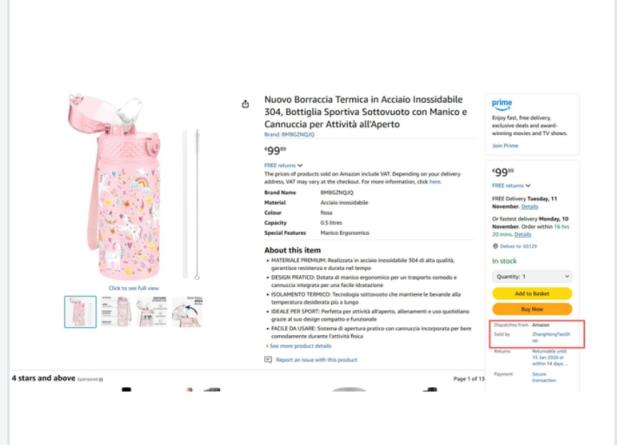Open the Join Prime link
The width and height of the screenshot is (617, 445).
(505, 146)
